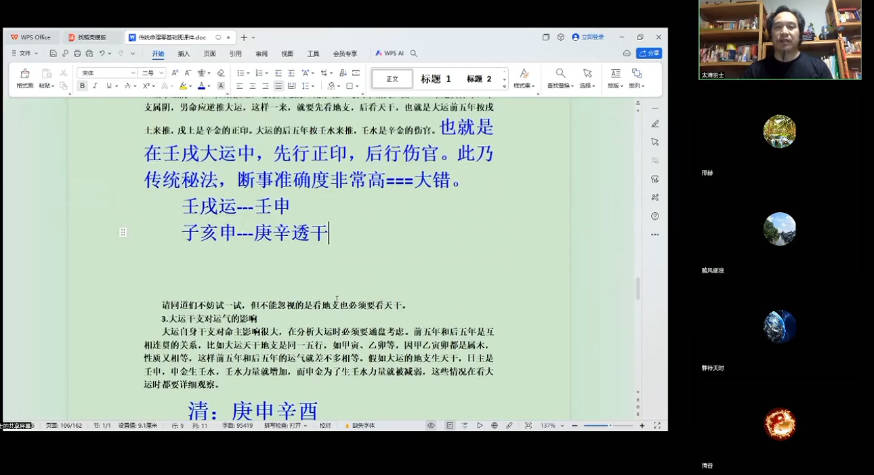Click the 立即登录 login button
The image size is (874, 475).
(589, 37)
